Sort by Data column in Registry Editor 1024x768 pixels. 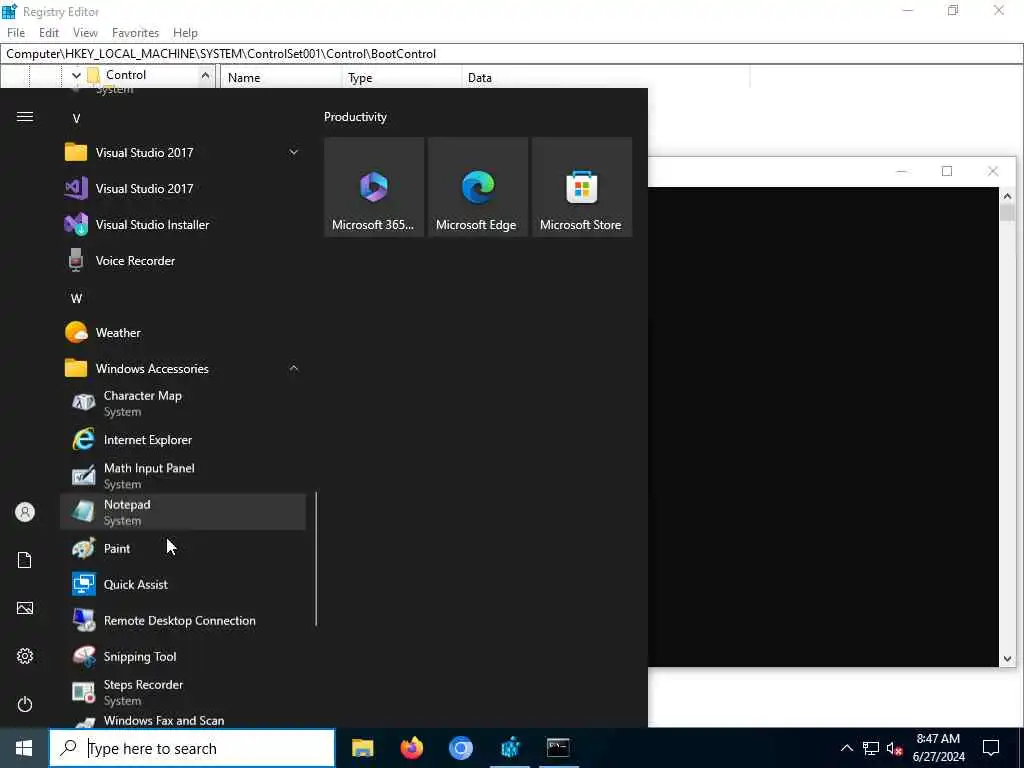[605, 77]
